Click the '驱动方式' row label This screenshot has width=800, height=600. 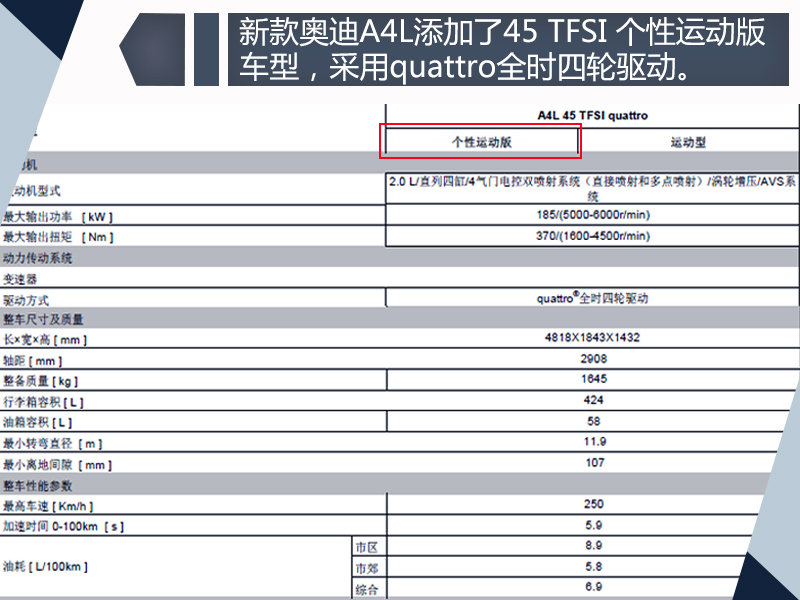[26, 301]
